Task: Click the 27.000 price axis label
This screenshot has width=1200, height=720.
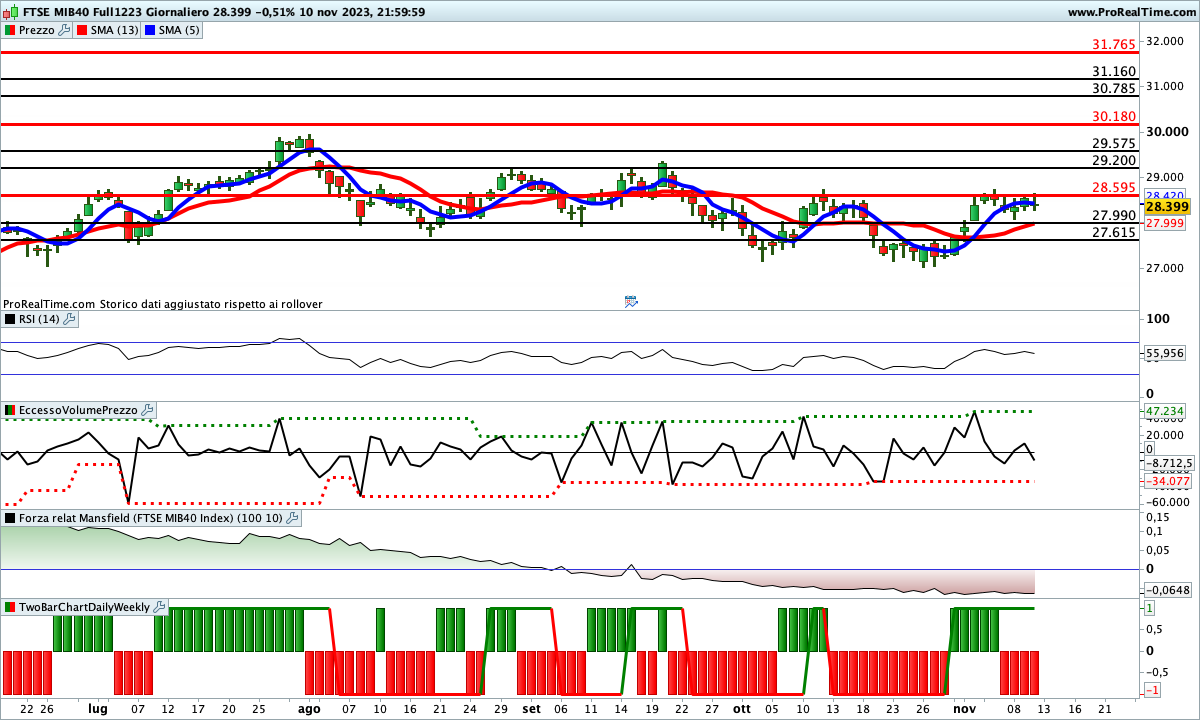Action: (1166, 268)
